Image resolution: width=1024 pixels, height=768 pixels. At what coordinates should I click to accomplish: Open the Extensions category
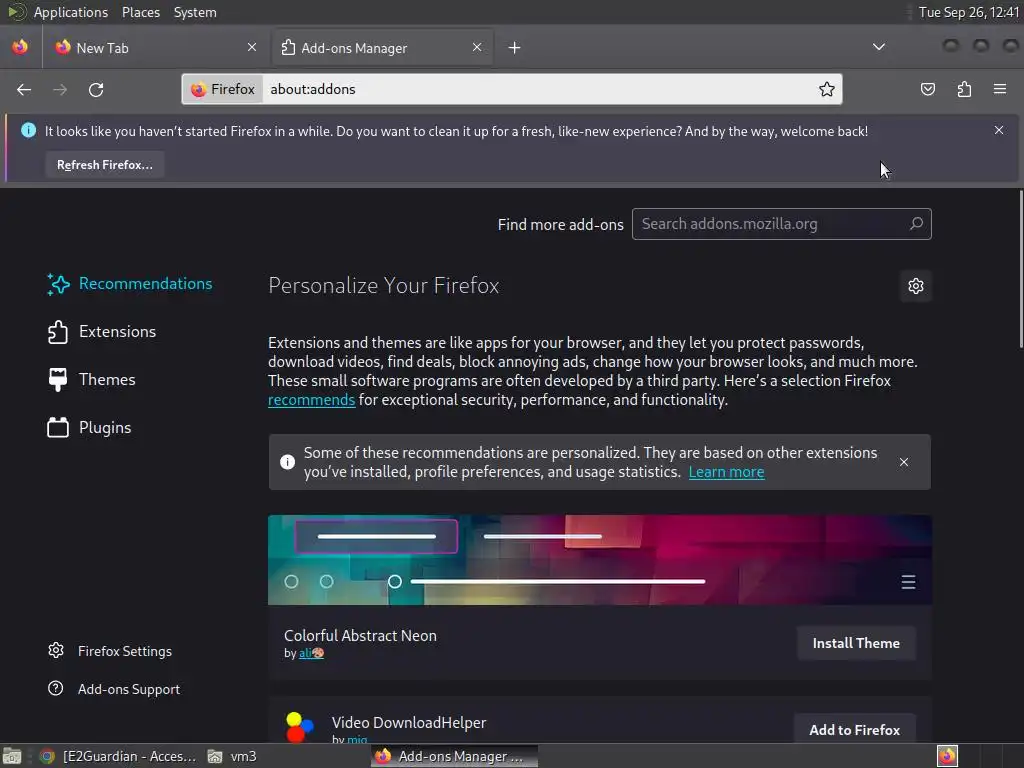pyautogui.click(x=103, y=332)
